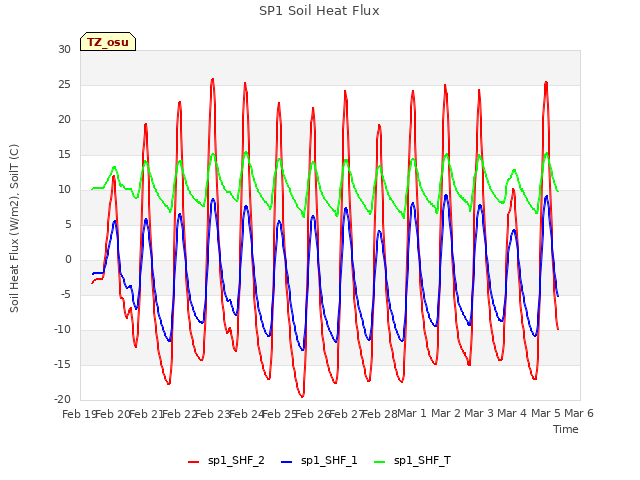Screen dimensions: 640x480
Task: Click the y-axis value 0
Action: (x=68, y=260)
